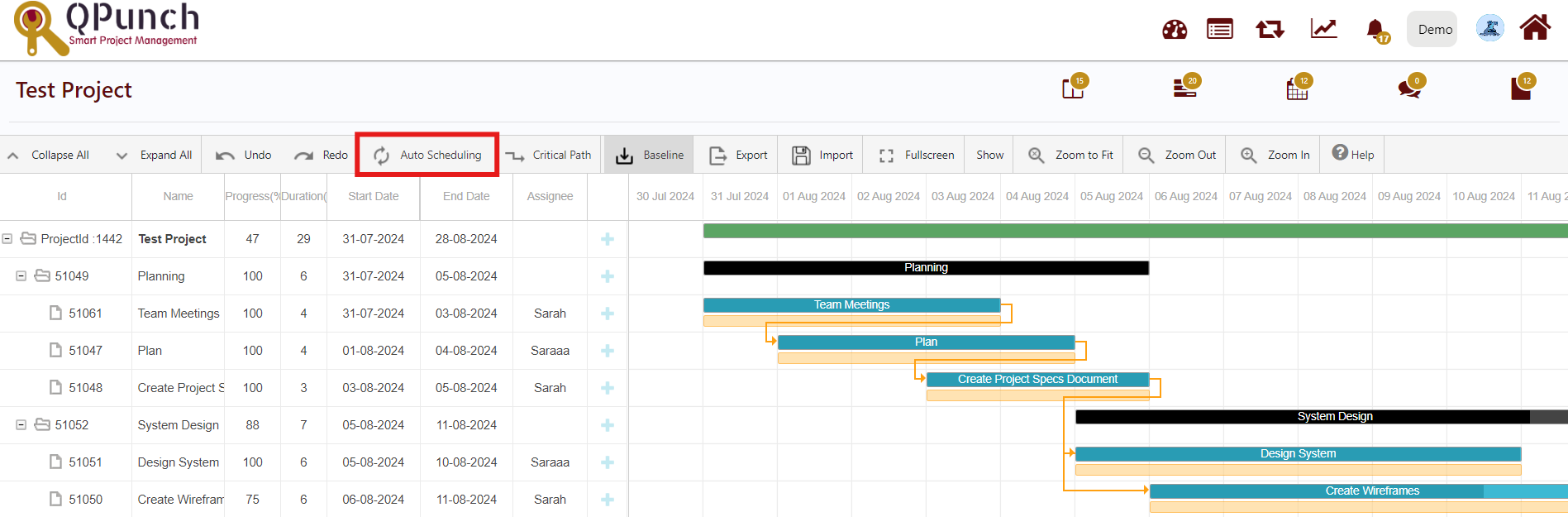1568x517 pixels.
Task: Click the user avatar icon
Action: pyautogui.click(x=1489, y=29)
